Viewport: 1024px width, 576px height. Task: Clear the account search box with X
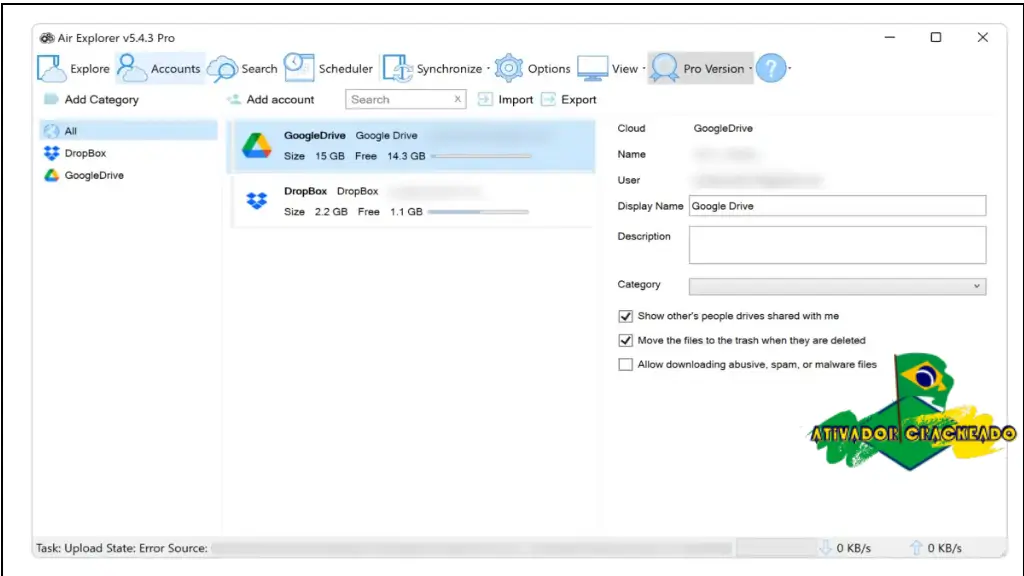[458, 99]
